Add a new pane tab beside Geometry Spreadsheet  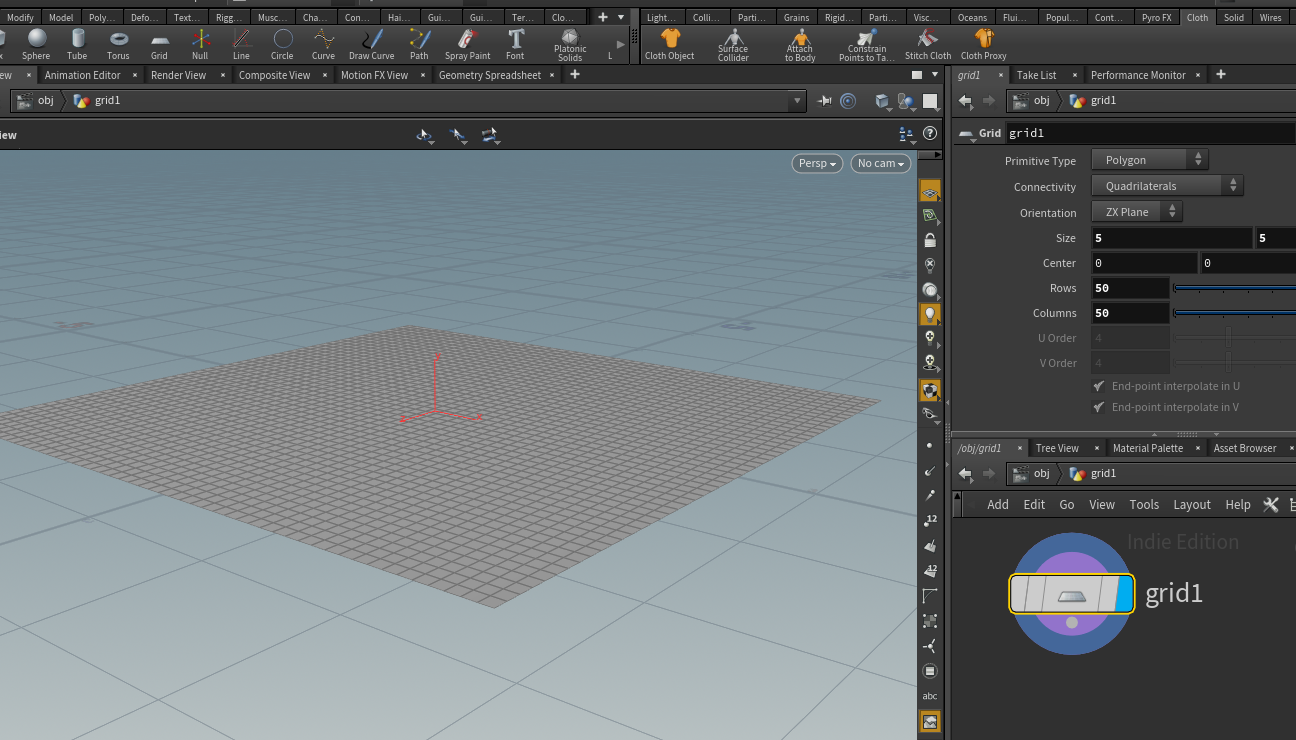(575, 75)
